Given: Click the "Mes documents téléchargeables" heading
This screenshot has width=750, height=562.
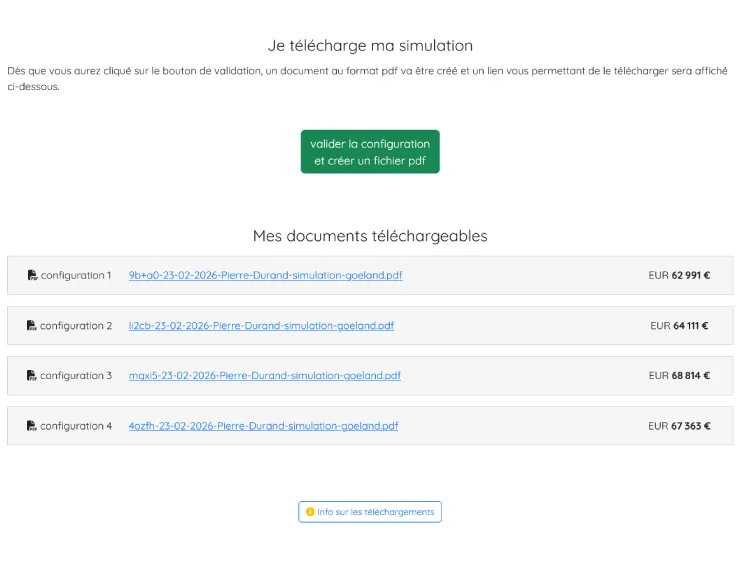Looking at the screenshot, I should pos(370,236).
